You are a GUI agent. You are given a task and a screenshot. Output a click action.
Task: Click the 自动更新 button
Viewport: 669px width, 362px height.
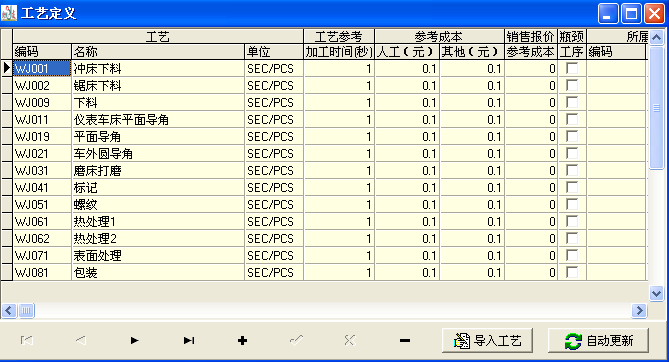click(598, 340)
